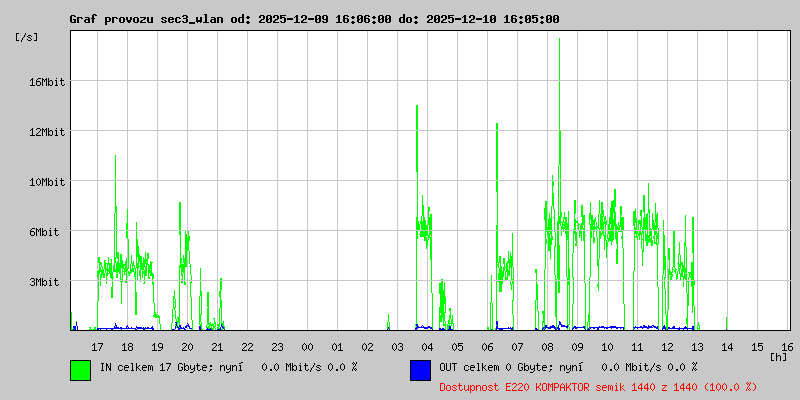
Task: Click hour label '20' on time axis
Action: point(187,347)
